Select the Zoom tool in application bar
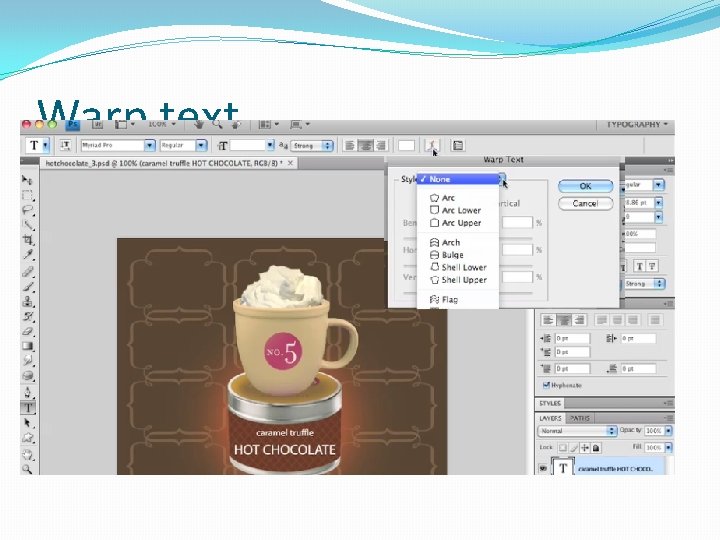The width and height of the screenshot is (720, 540). pyautogui.click(x=217, y=124)
